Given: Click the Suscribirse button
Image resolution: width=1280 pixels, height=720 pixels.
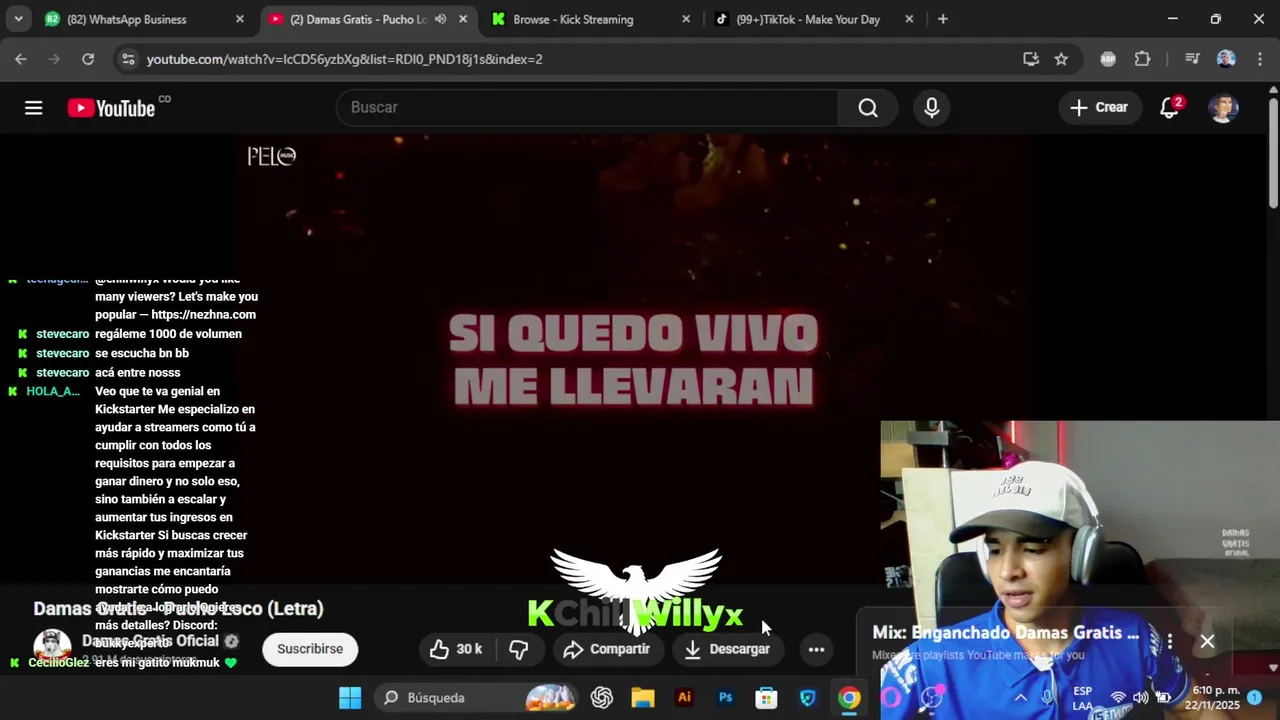Looking at the screenshot, I should tap(310, 649).
